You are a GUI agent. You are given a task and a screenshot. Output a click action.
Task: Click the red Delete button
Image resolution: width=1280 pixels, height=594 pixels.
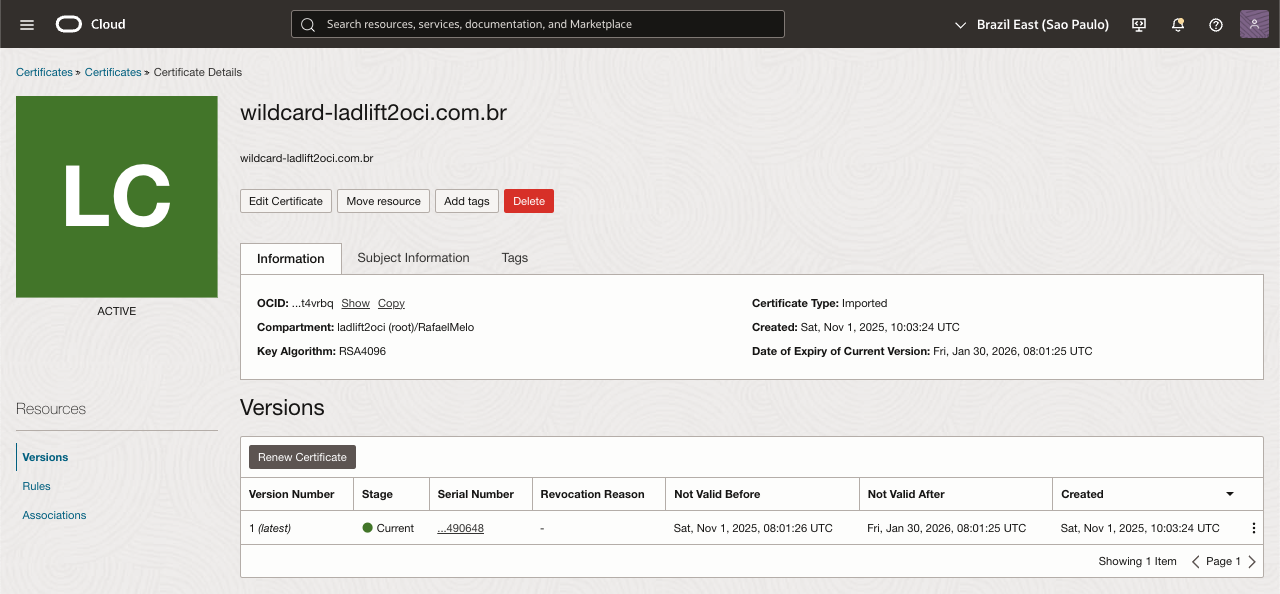click(x=529, y=201)
